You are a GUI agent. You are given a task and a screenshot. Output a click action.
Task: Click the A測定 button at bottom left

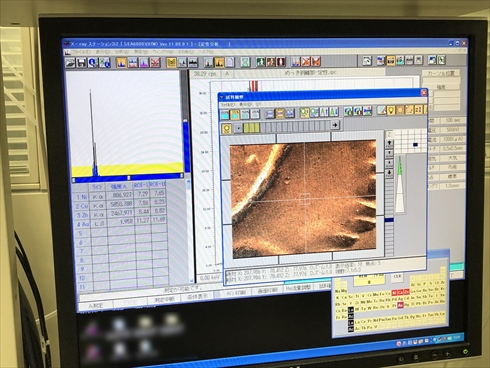[96, 305]
